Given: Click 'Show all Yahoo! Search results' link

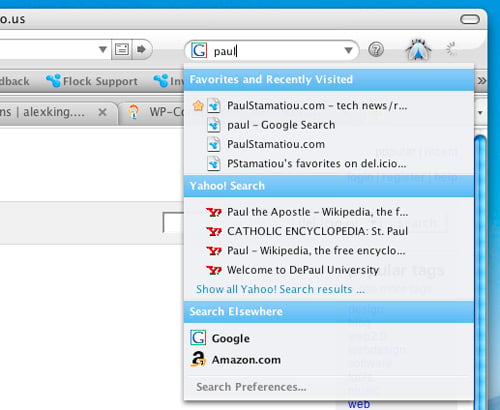Looking at the screenshot, I should (x=280, y=289).
